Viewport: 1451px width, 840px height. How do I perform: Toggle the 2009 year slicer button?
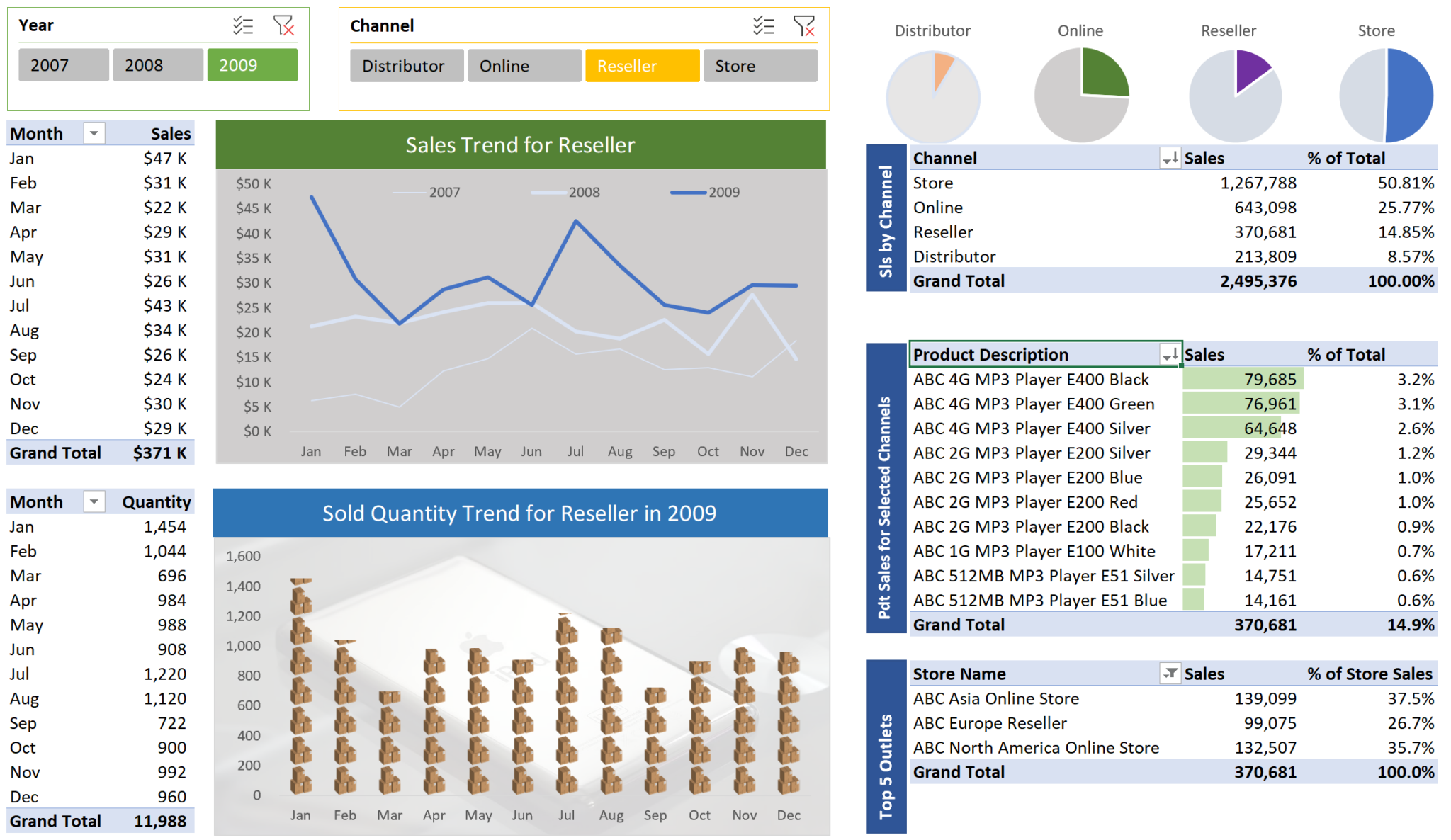click(x=252, y=65)
